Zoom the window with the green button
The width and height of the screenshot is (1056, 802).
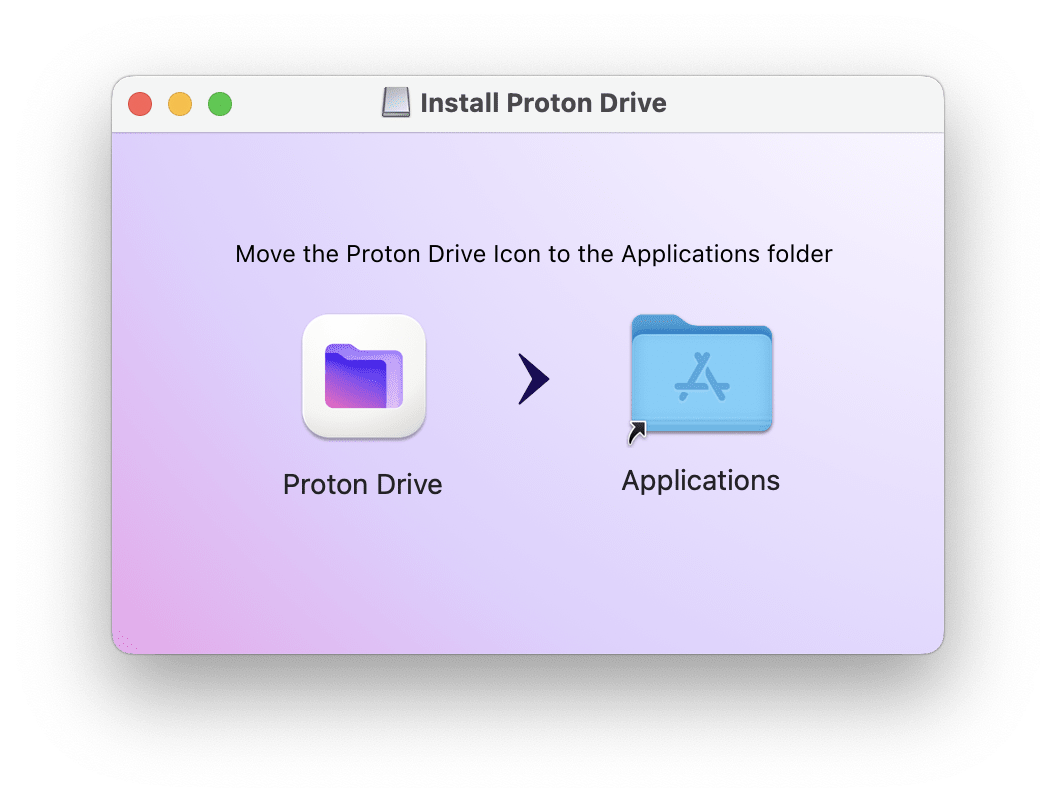(220, 104)
